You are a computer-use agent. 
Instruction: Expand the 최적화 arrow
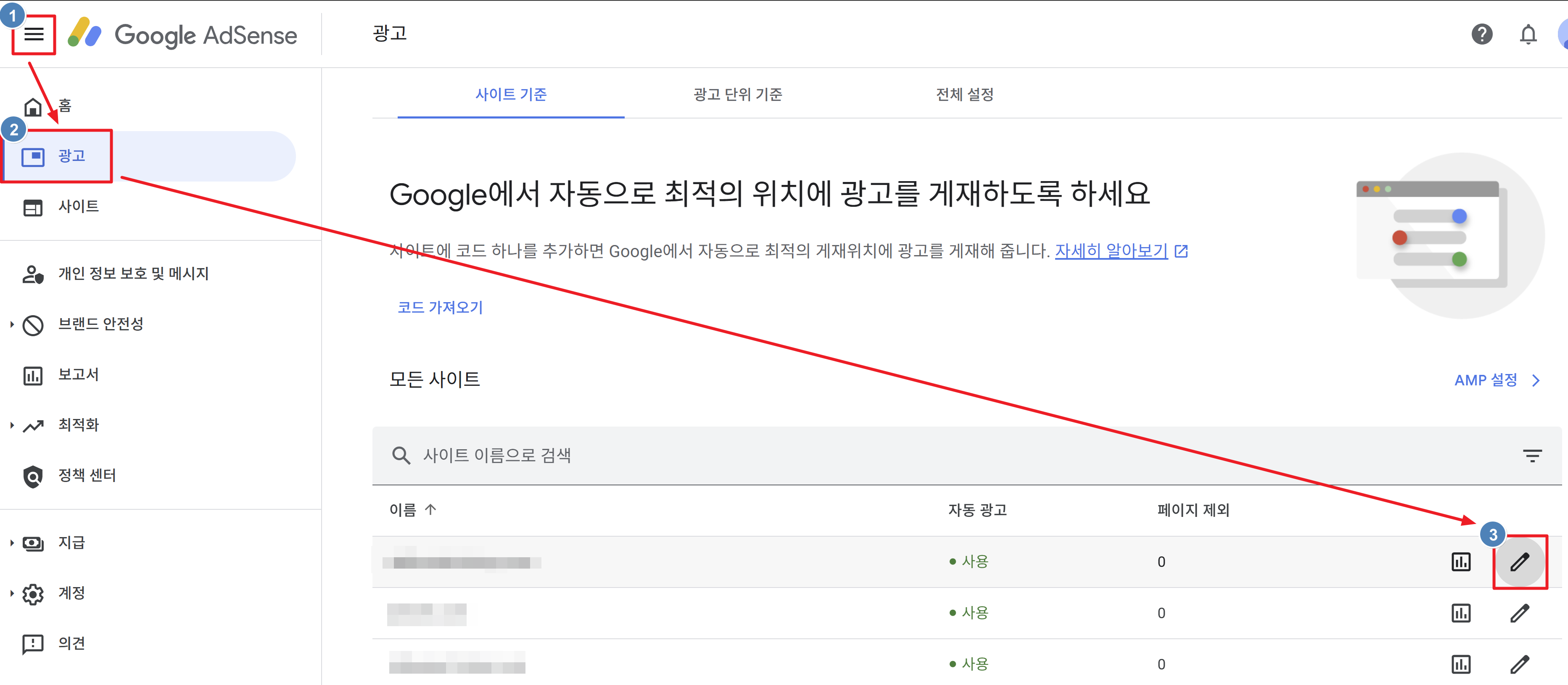(12, 425)
